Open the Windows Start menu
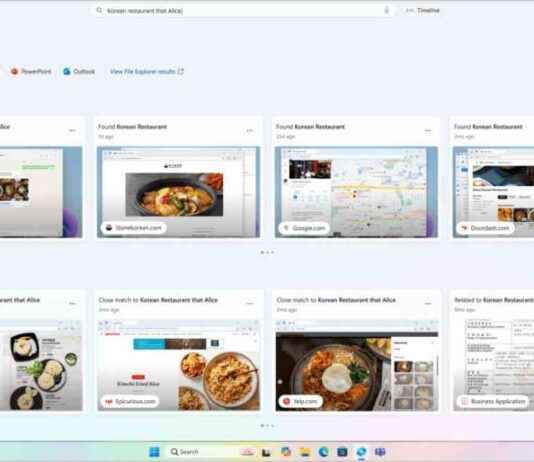Screen dimensions: 534x462 [154, 452]
